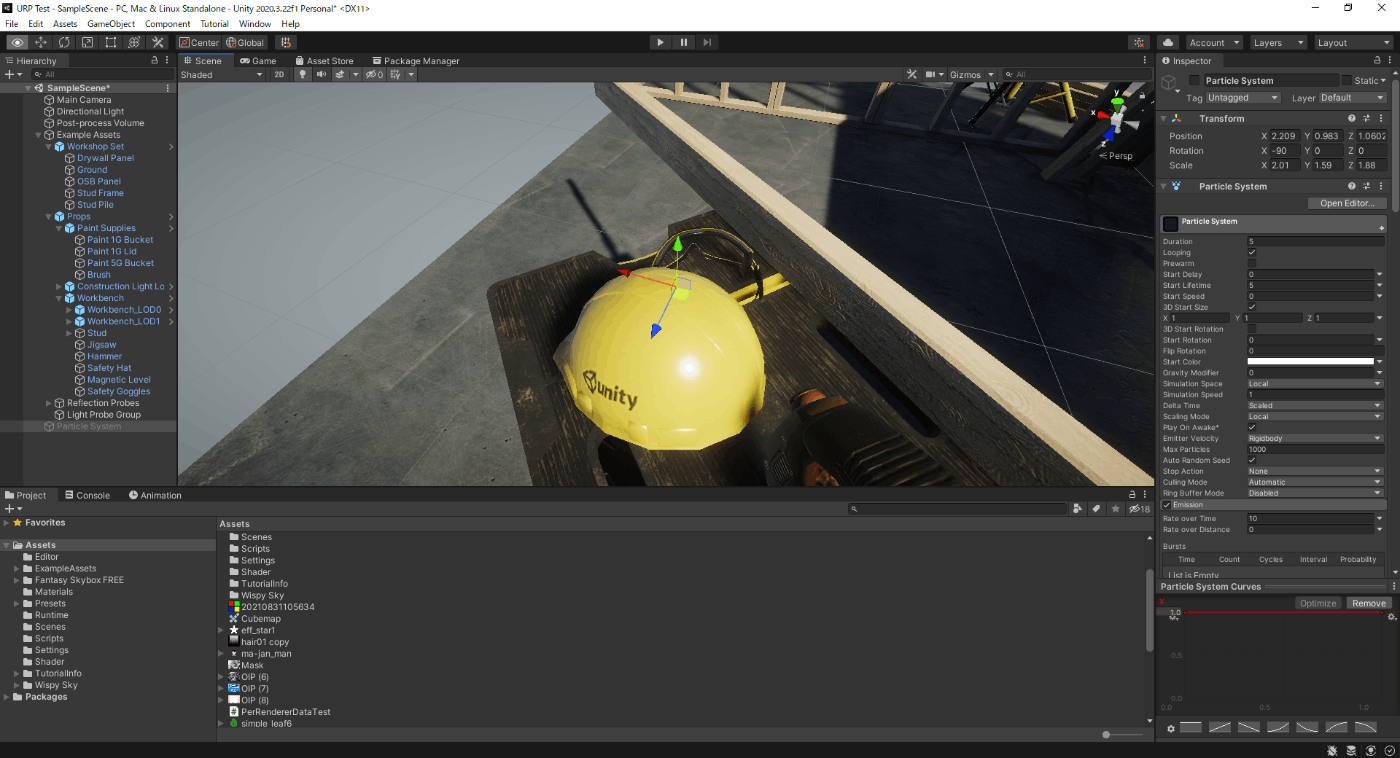Toggle 2D scene view mode
Viewport: 1400px width, 758px height.
pyautogui.click(x=279, y=74)
